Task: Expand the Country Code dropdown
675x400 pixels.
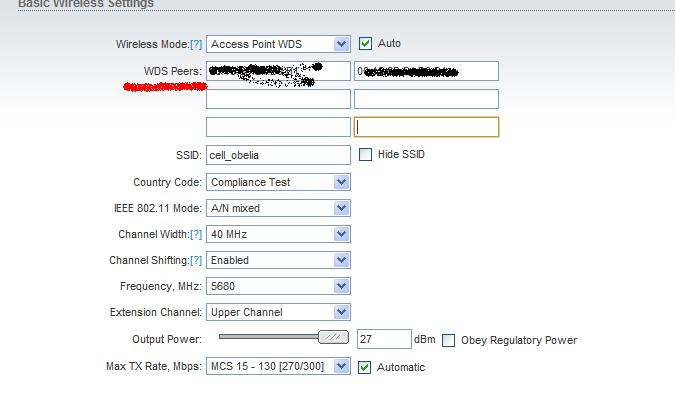Action: (279, 182)
